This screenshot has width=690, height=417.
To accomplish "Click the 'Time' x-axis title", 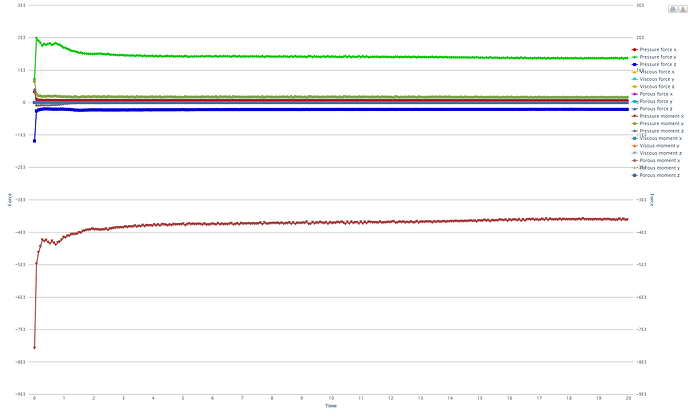I will pyautogui.click(x=331, y=406).
